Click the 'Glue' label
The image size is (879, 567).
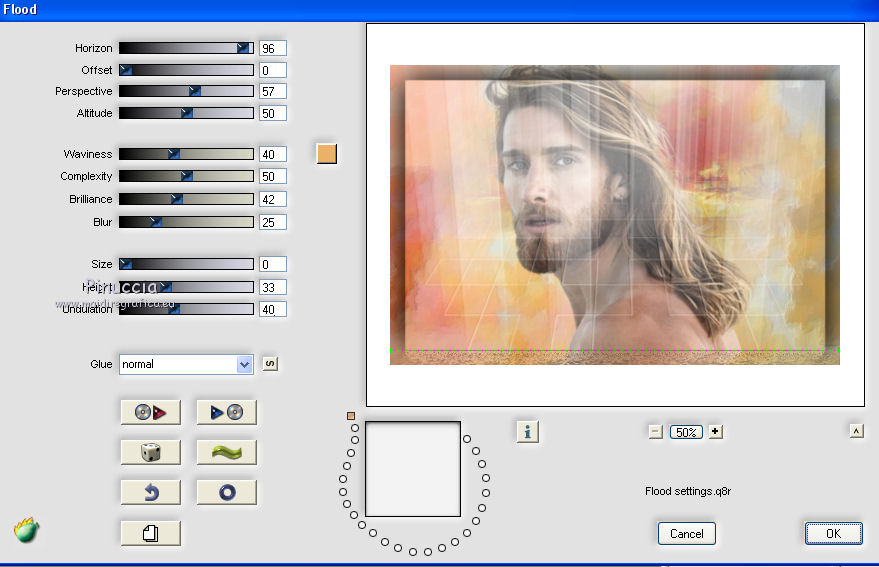point(101,364)
